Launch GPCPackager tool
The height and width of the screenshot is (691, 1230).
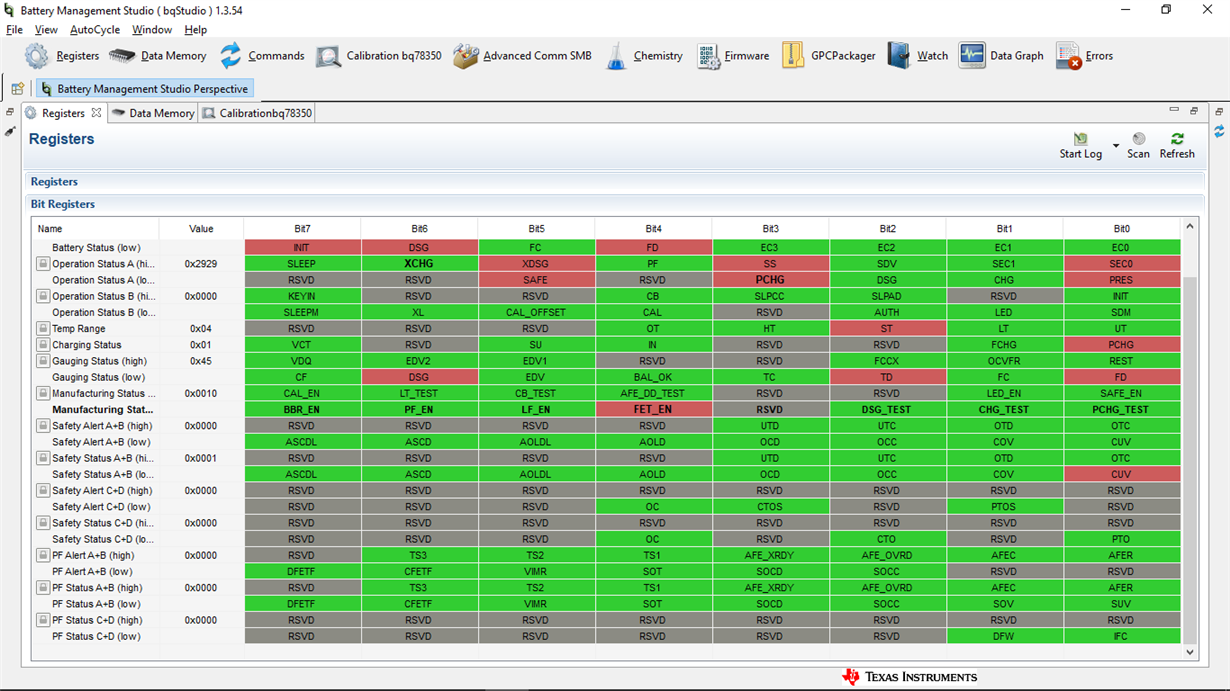pyautogui.click(x=828, y=56)
